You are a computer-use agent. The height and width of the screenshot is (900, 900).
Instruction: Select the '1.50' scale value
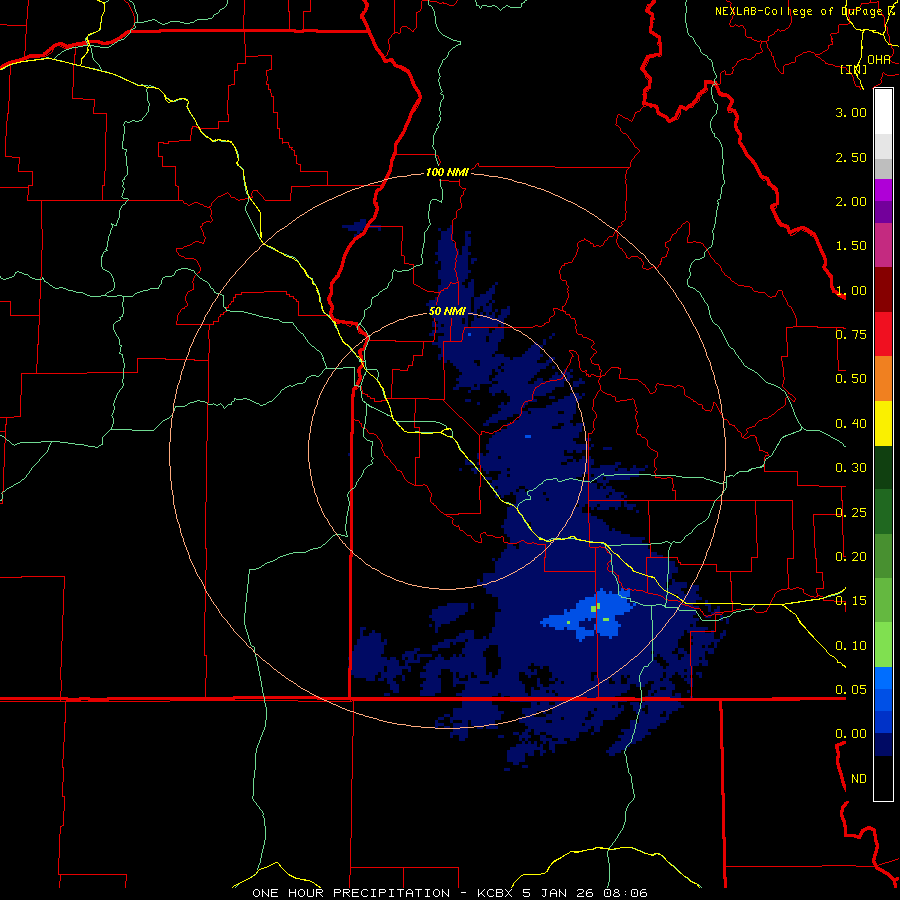tap(851, 246)
